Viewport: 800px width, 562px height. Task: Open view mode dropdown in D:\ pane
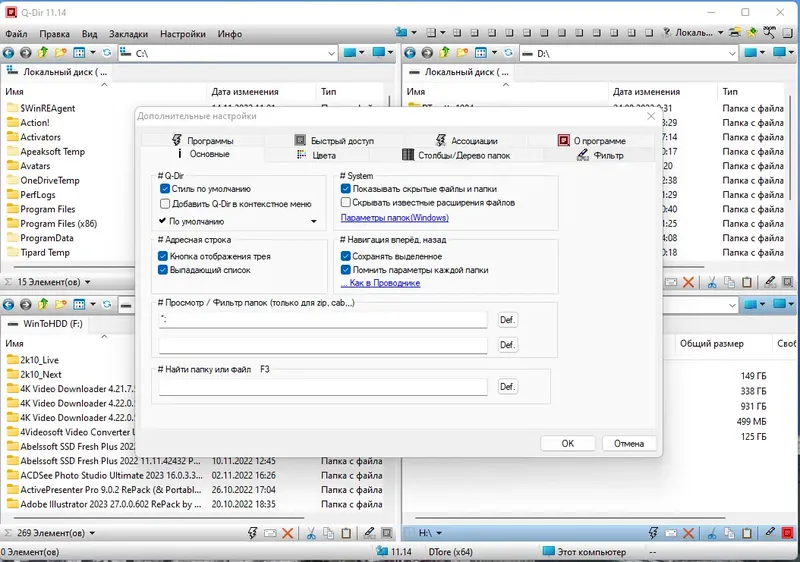(x=494, y=53)
